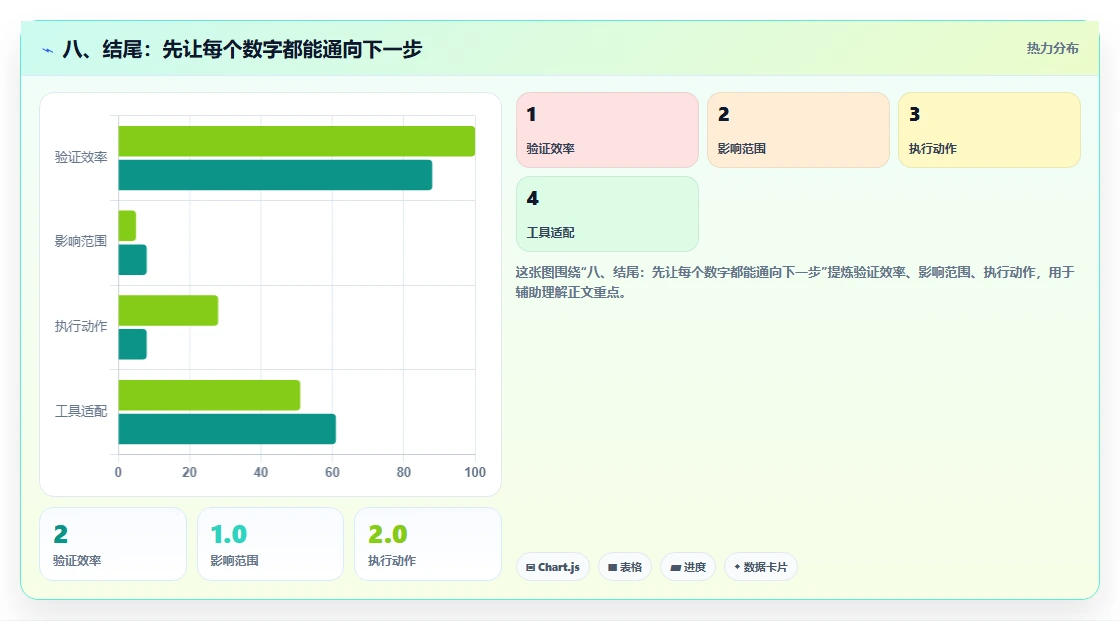Screen dimensions: 1120x621
Task: Click the x-axis value 0
Action: click(119, 472)
